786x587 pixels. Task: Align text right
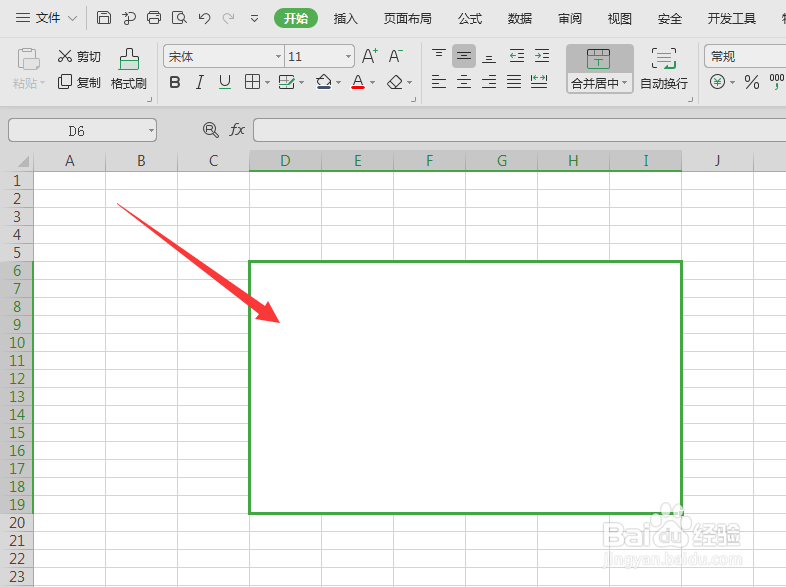pos(489,81)
